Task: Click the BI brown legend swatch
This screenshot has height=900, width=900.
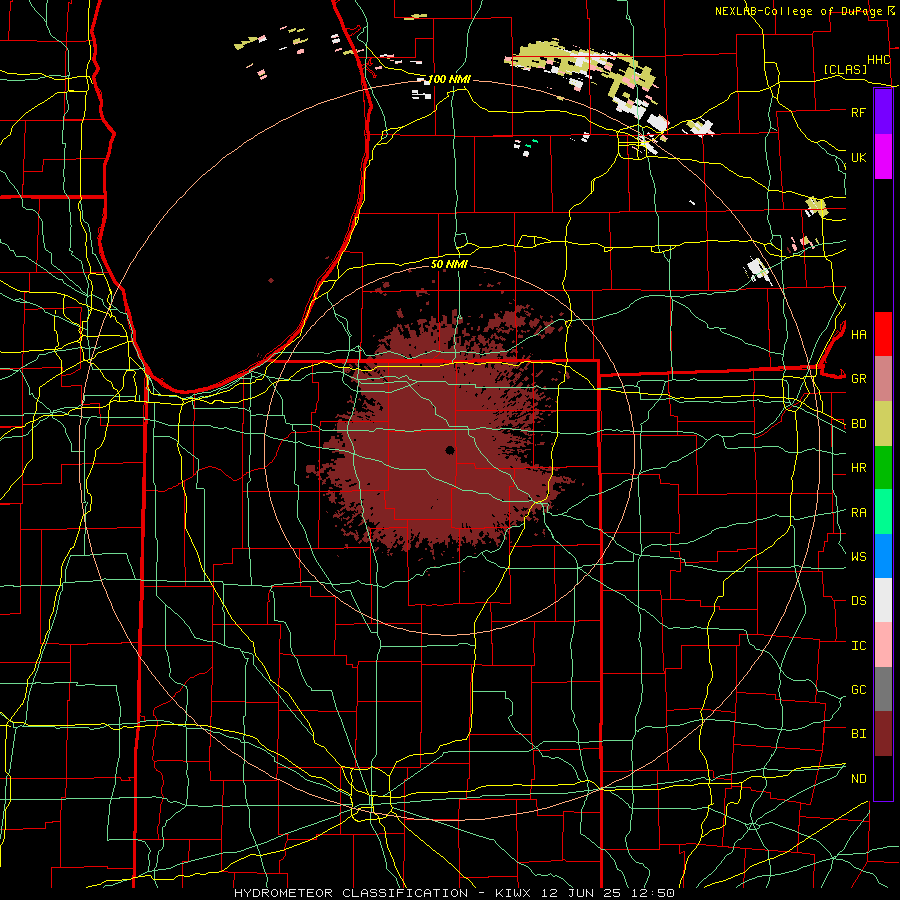Action: click(883, 734)
